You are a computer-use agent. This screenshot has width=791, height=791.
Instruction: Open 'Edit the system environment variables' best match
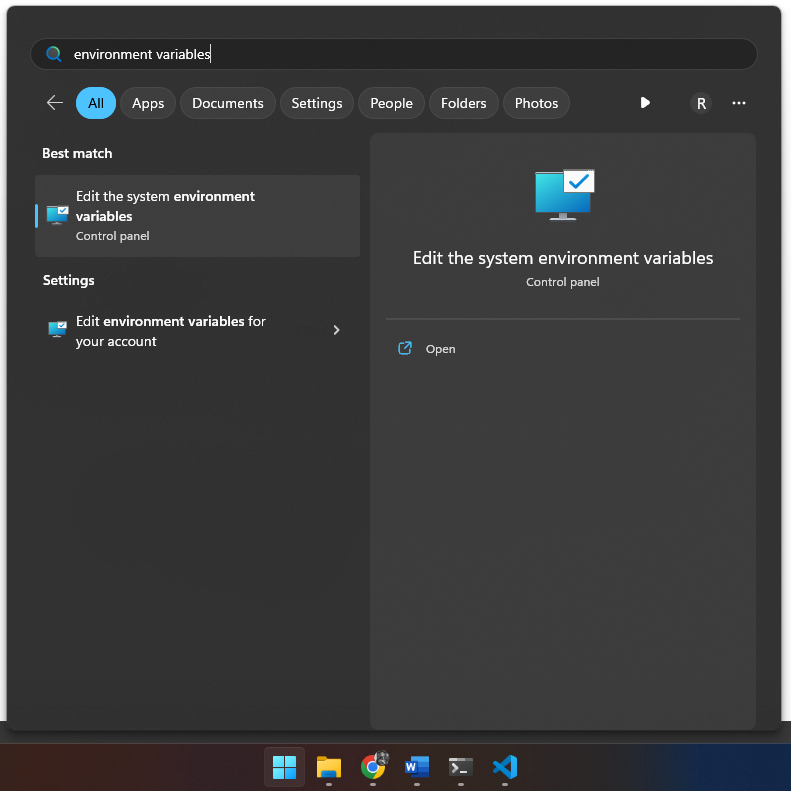coord(197,216)
